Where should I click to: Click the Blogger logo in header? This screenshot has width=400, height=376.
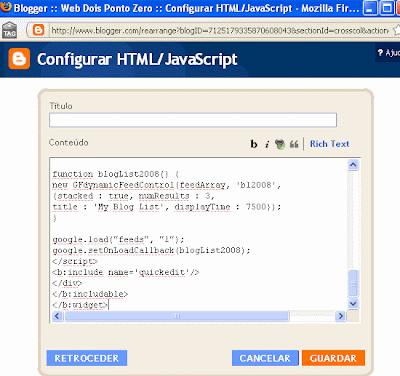tap(19, 59)
